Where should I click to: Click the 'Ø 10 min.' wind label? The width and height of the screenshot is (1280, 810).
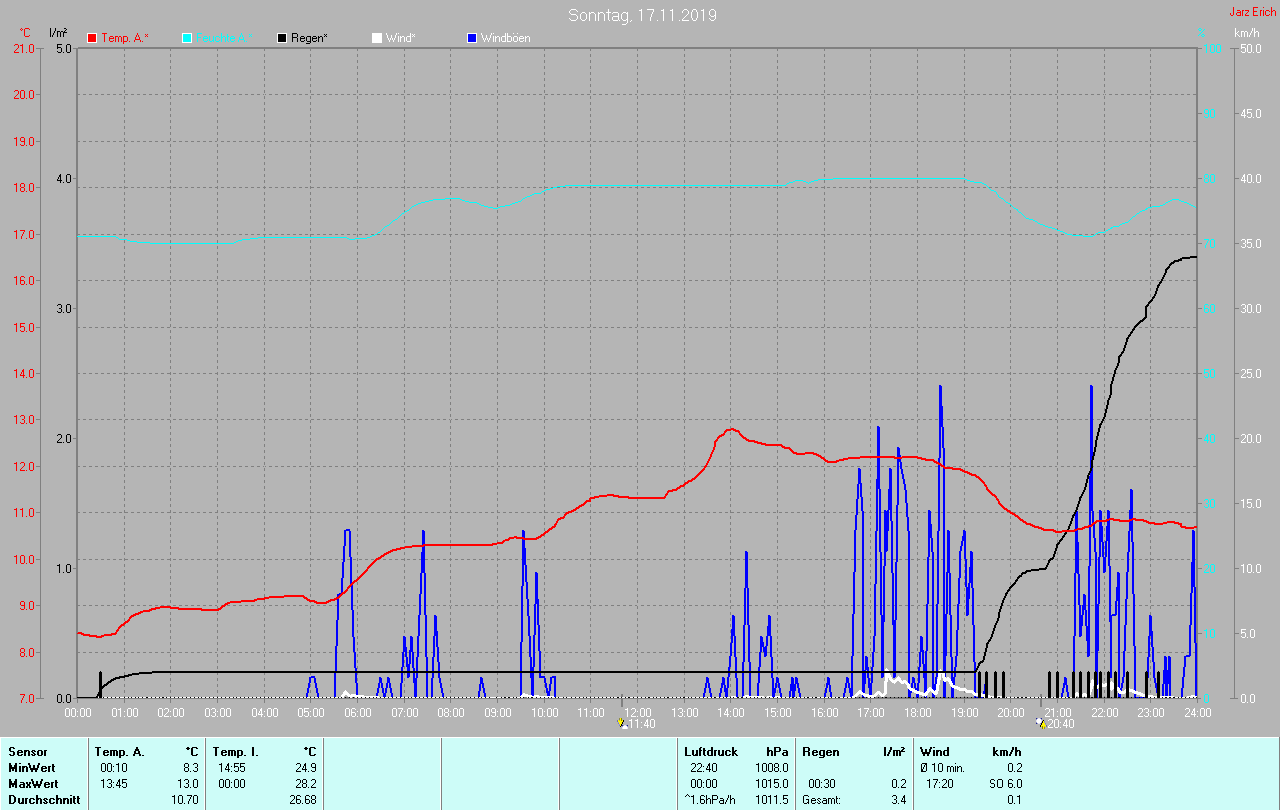tap(943, 767)
